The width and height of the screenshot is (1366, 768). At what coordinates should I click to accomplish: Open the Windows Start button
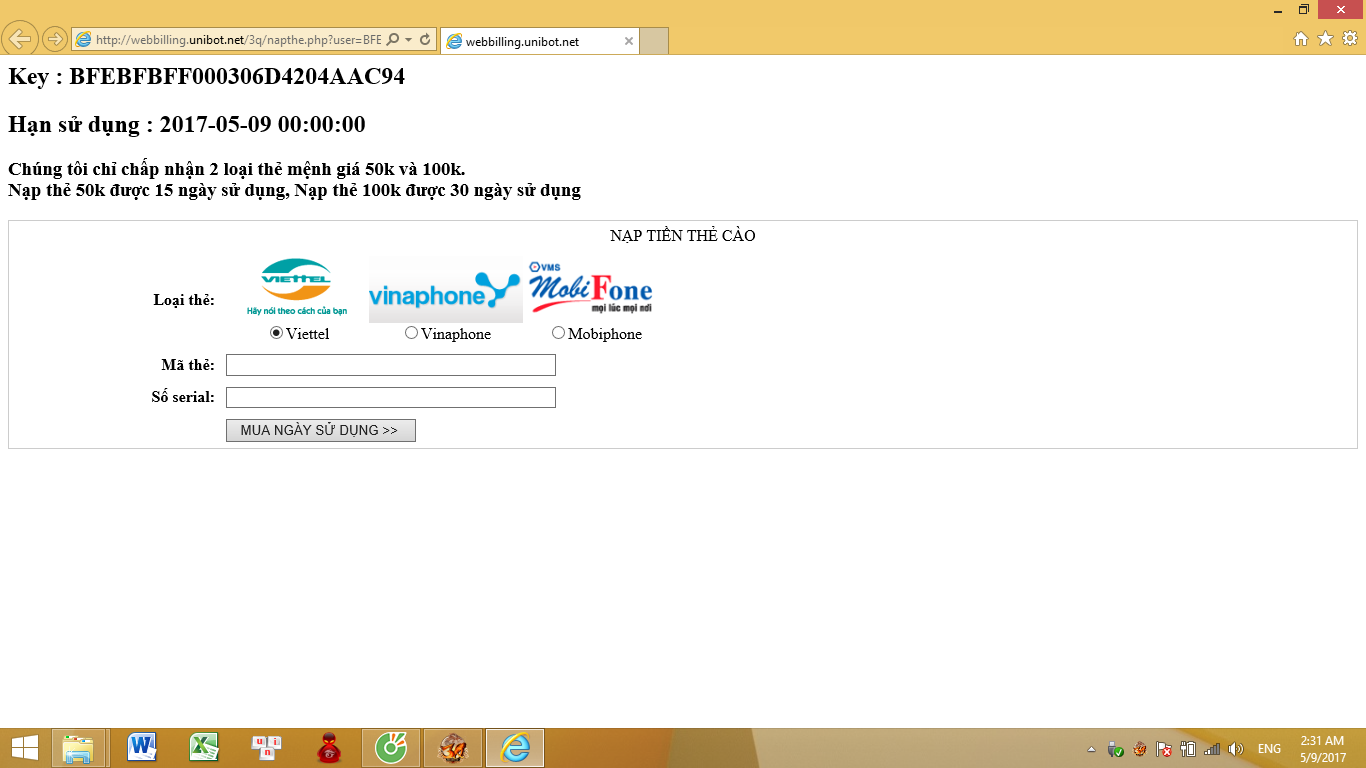click(x=24, y=748)
